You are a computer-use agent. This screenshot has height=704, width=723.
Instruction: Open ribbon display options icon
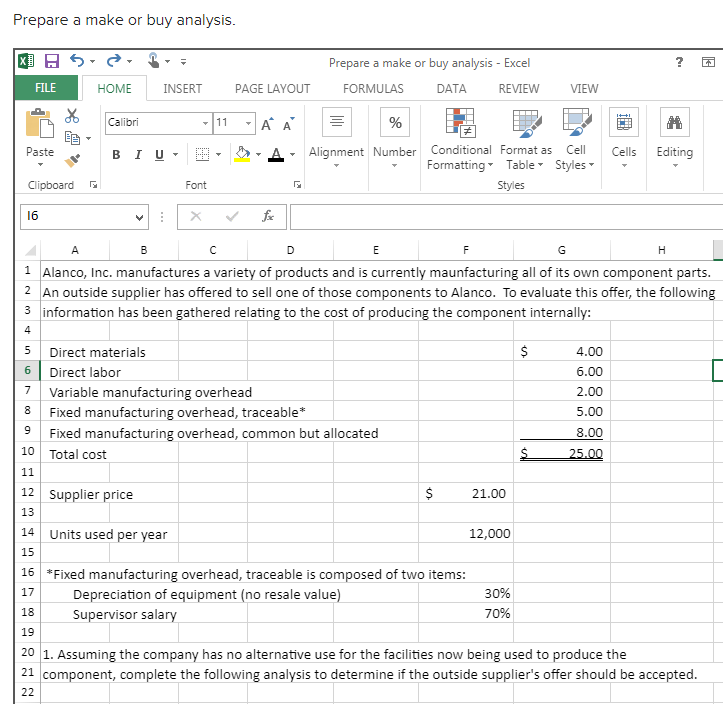[x=708, y=62]
